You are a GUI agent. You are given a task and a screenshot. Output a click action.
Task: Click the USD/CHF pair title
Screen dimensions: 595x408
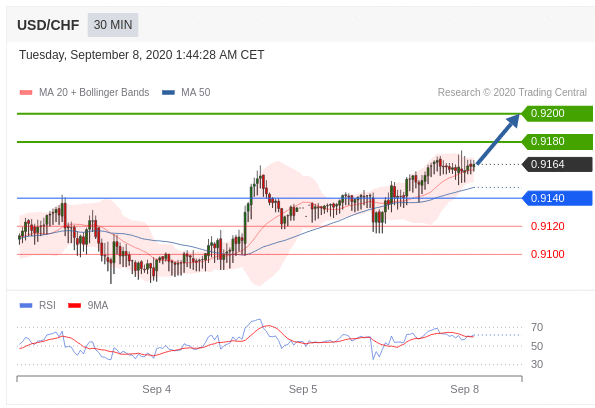point(48,25)
